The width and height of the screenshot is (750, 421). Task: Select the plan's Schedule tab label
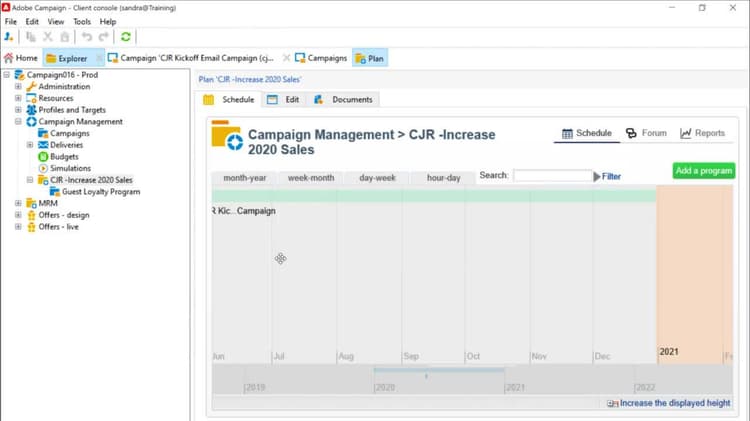click(x=238, y=100)
